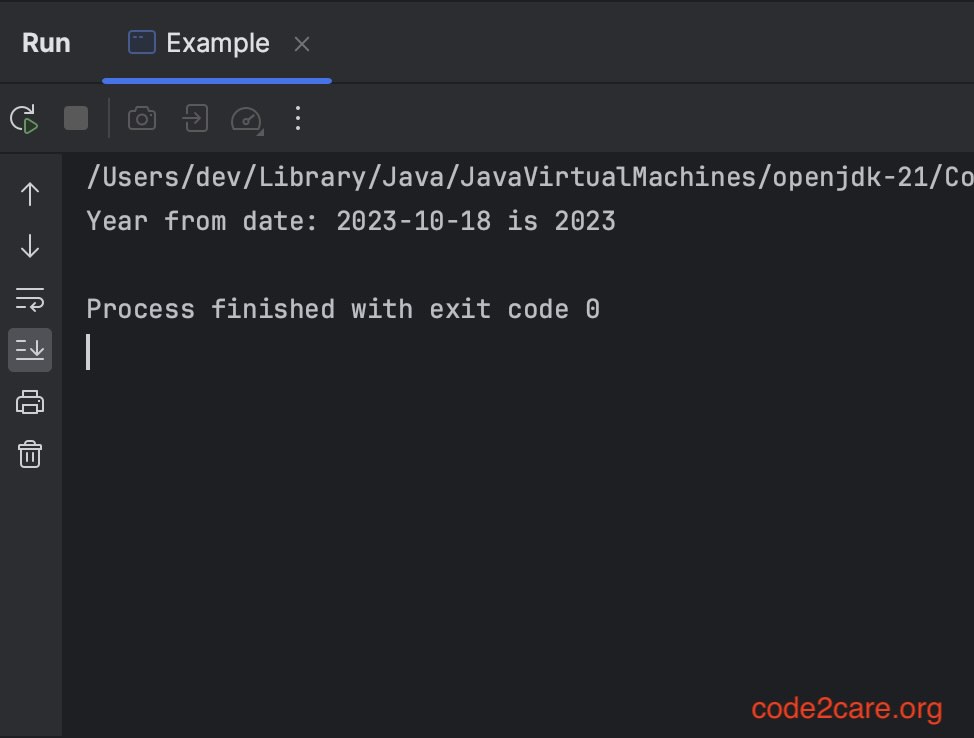Clear the console output with trash icon
This screenshot has width=974, height=738.
(x=29, y=453)
